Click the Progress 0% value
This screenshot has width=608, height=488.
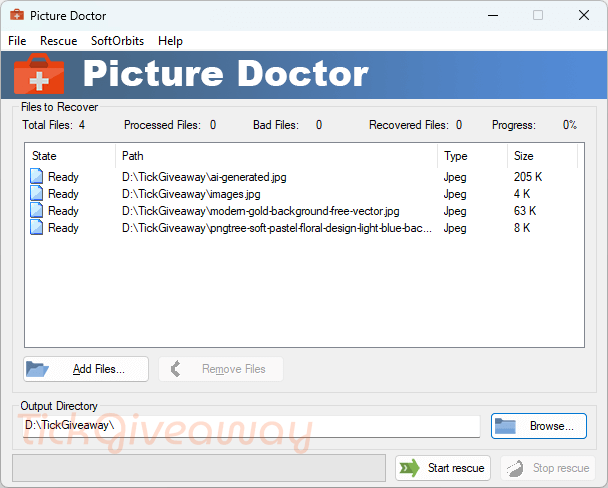click(570, 125)
